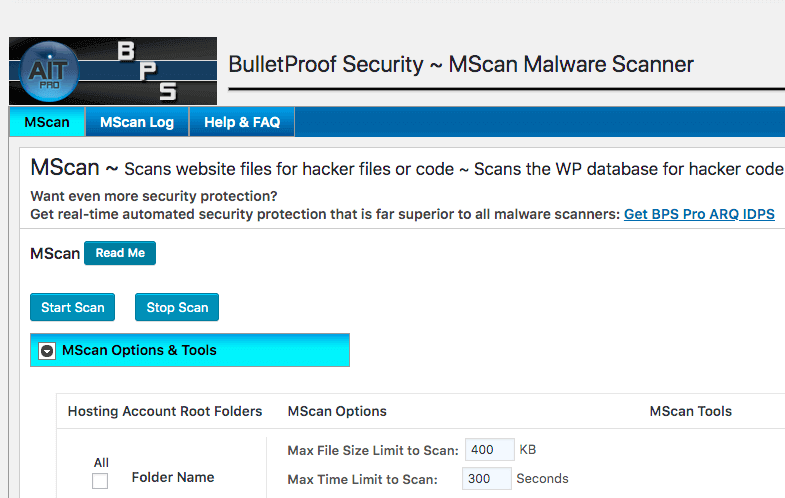Click the MScan Options & Tools header title
Screen dimensions: 785x498
(139, 351)
